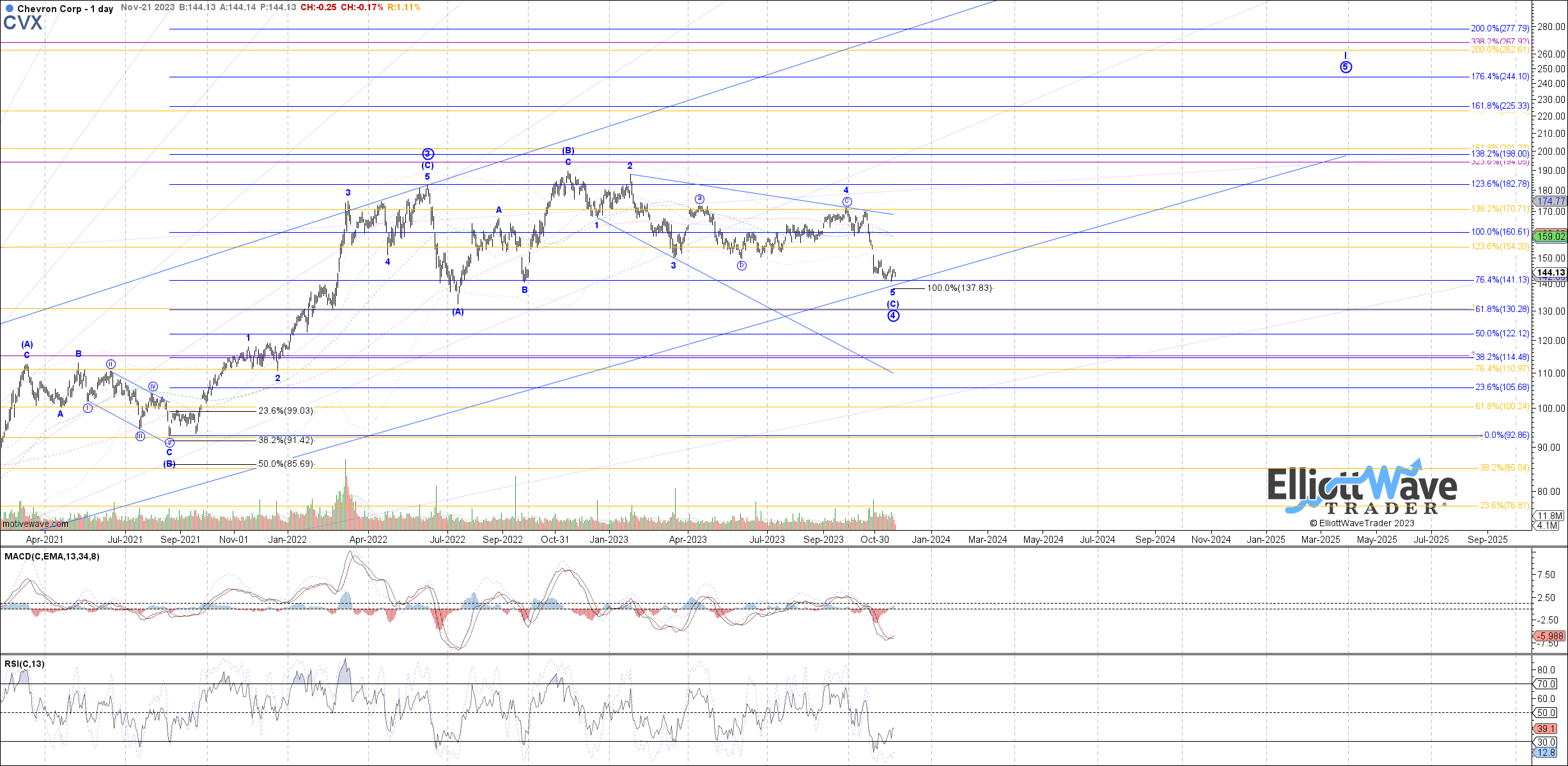
Task: Click the Jan-2024 date axis label
Action: pos(931,540)
